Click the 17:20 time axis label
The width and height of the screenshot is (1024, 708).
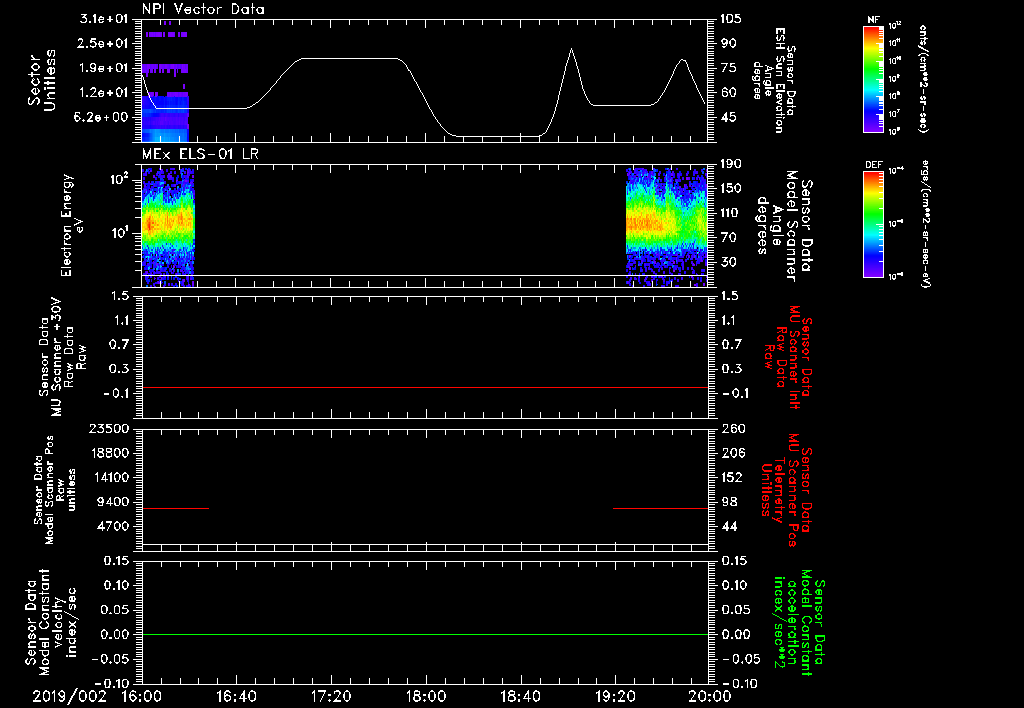point(331,696)
